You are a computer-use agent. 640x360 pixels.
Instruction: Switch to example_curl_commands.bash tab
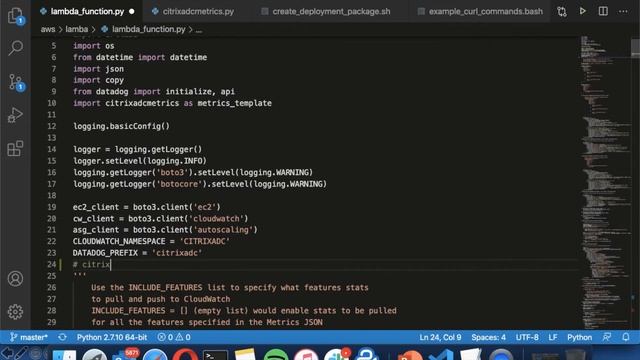point(481,11)
